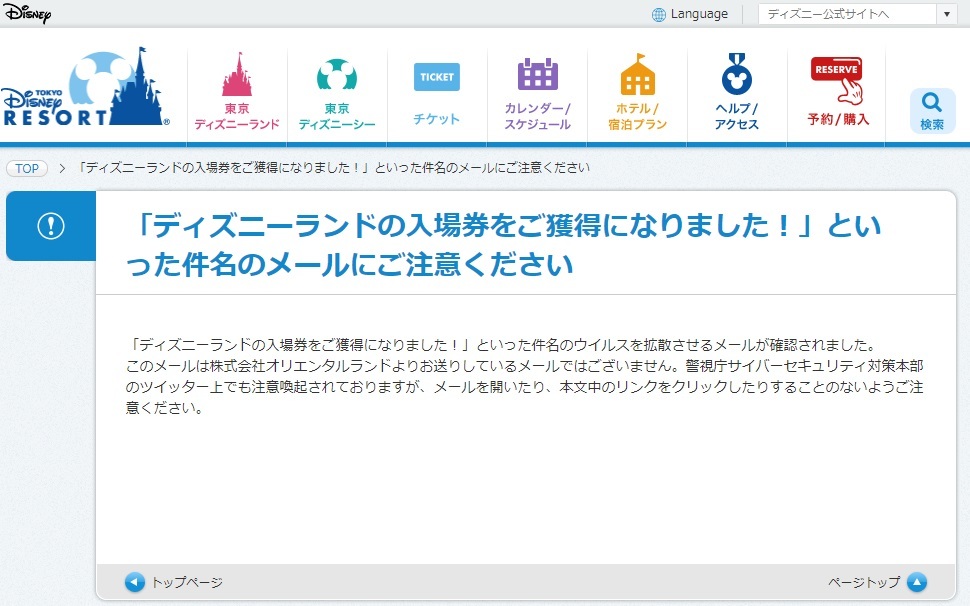Screen dimensions: 970x606
Task: Open the Language selector link
Action: tap(699, 14)
